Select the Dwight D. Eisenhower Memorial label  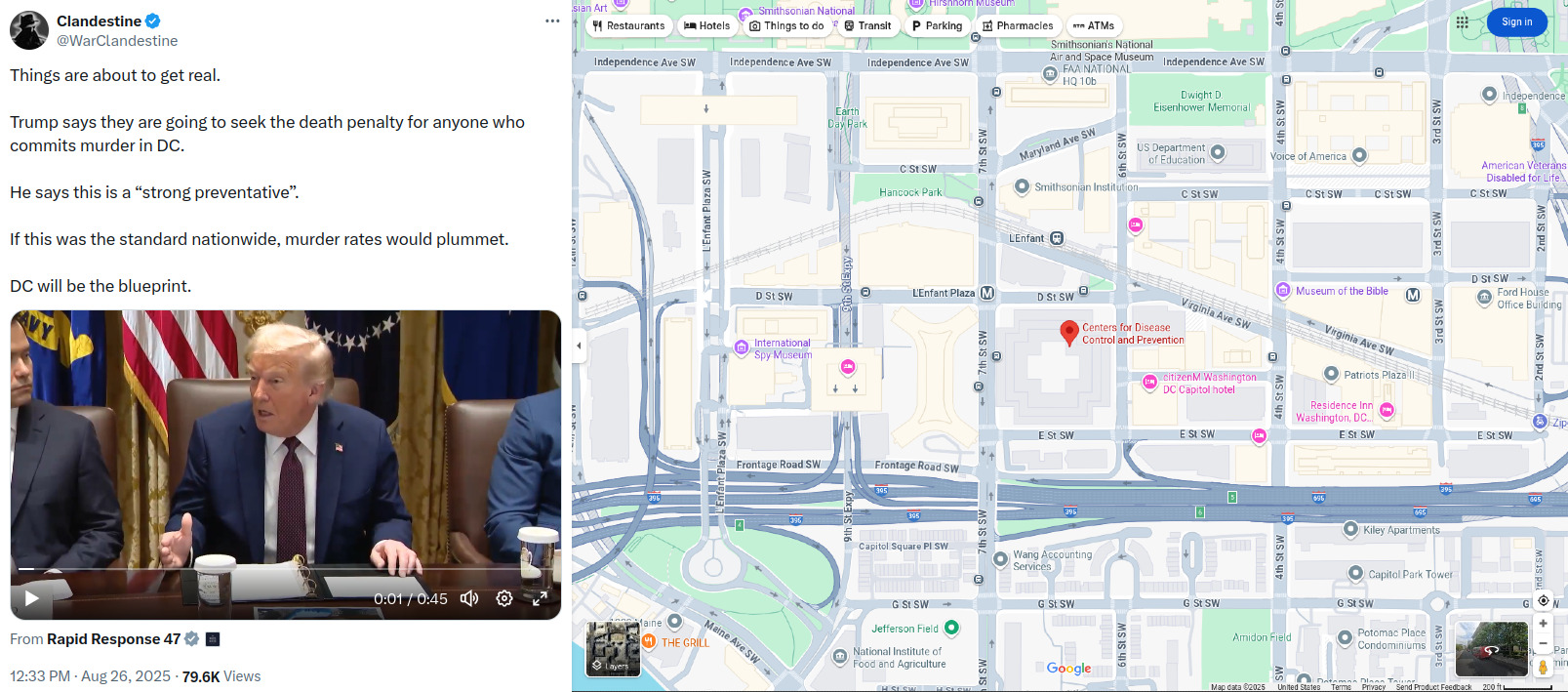[1201, 102]
